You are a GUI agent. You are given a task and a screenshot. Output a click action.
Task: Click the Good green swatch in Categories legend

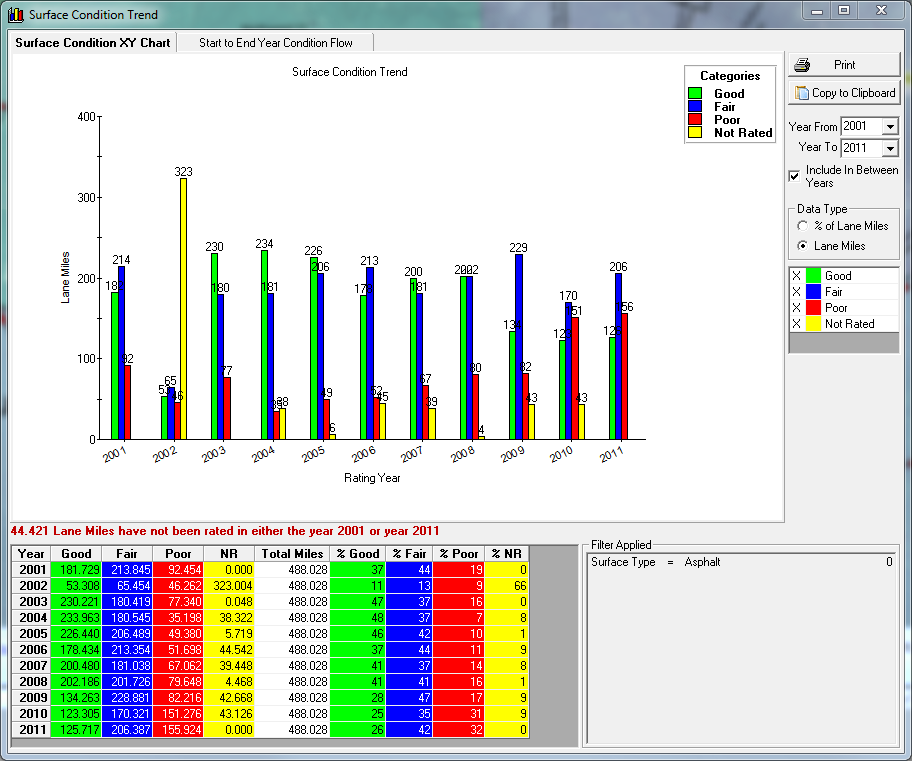[x=695, y=93]
